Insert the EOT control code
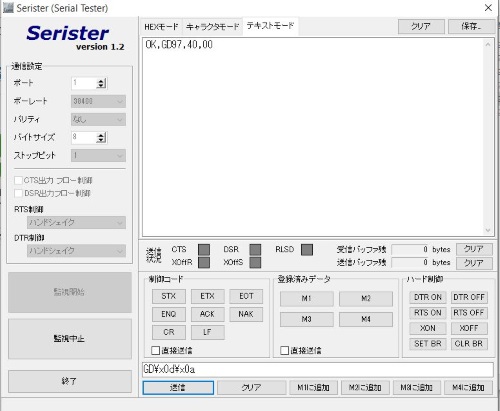This screenshot has height=411, width=500. point(246,296)
